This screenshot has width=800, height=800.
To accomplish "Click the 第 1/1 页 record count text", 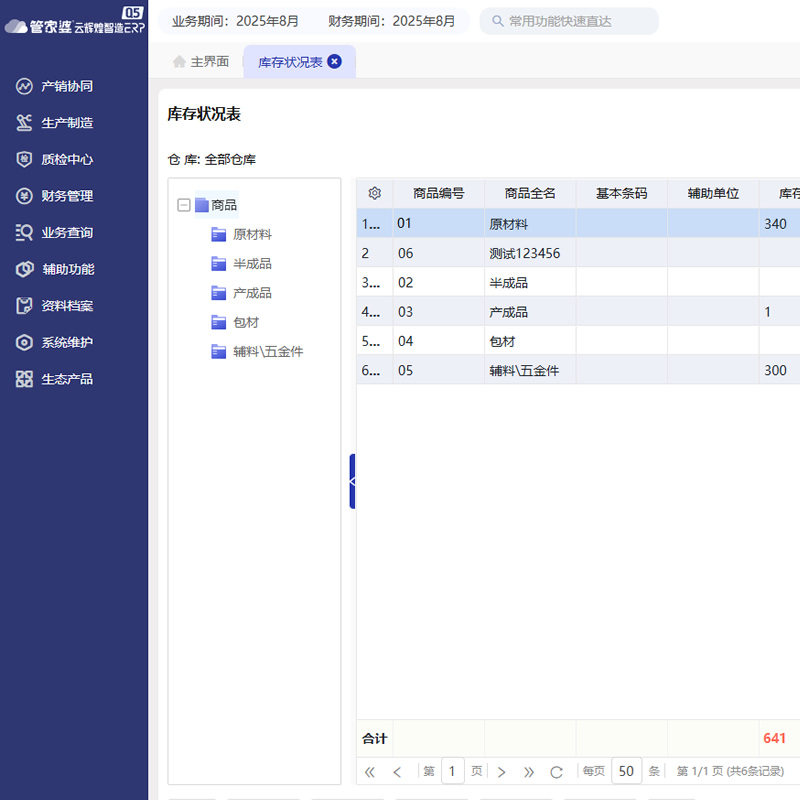I will pyautogui.click(x=730, y=771).
